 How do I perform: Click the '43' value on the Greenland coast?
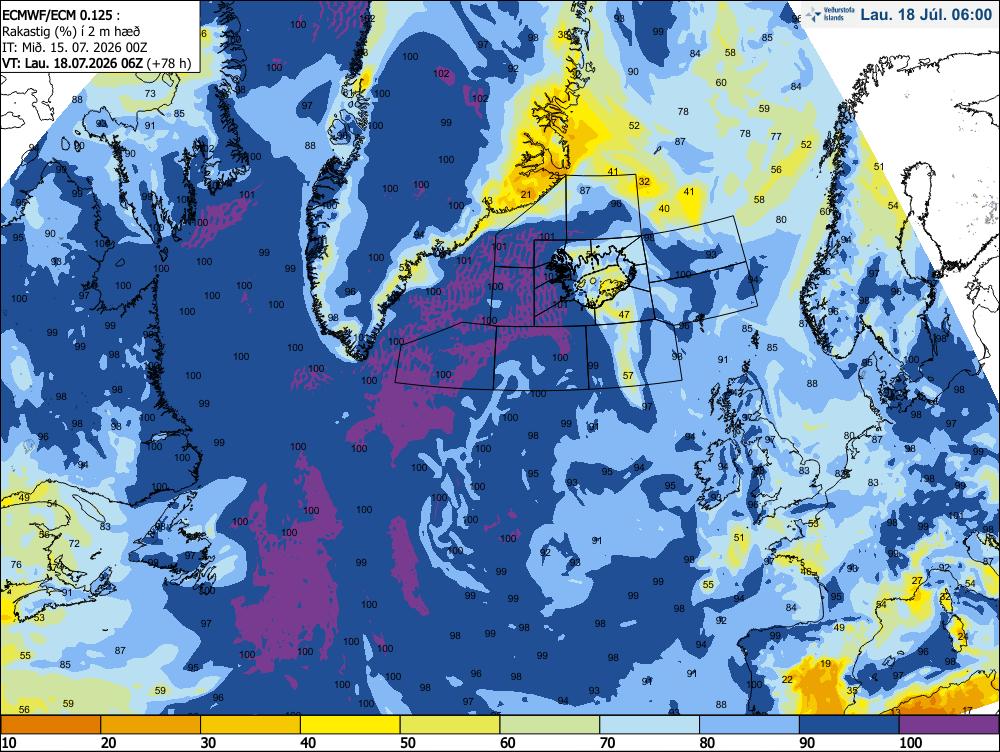(487, 201)
